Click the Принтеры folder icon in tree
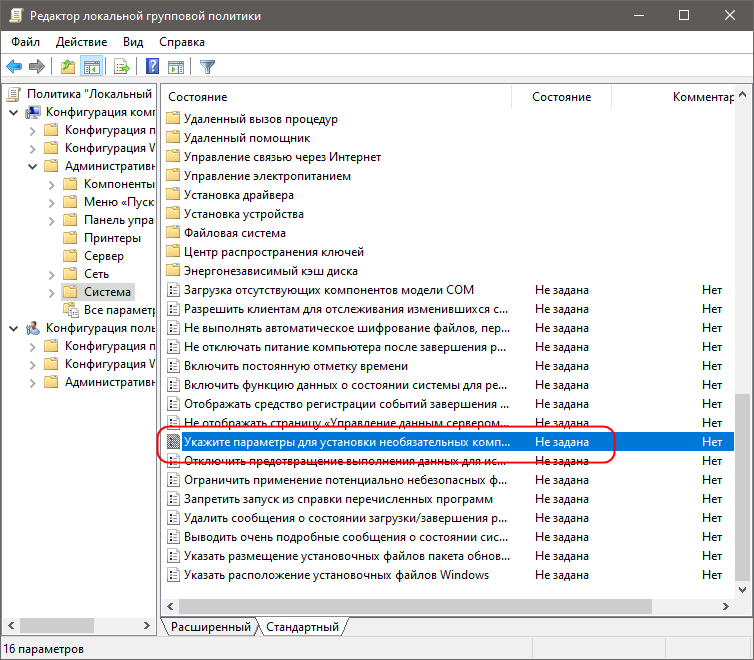754x660 pixels. [70, 237]
